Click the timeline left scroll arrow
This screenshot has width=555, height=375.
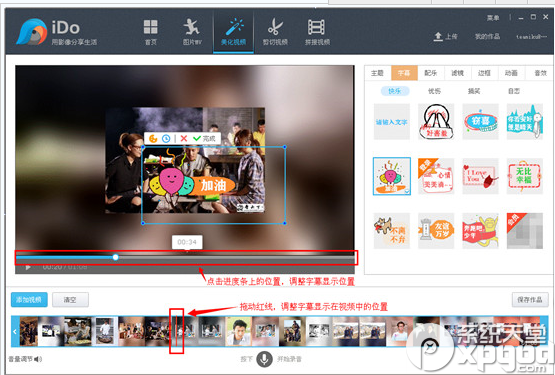tap(15, 331)
